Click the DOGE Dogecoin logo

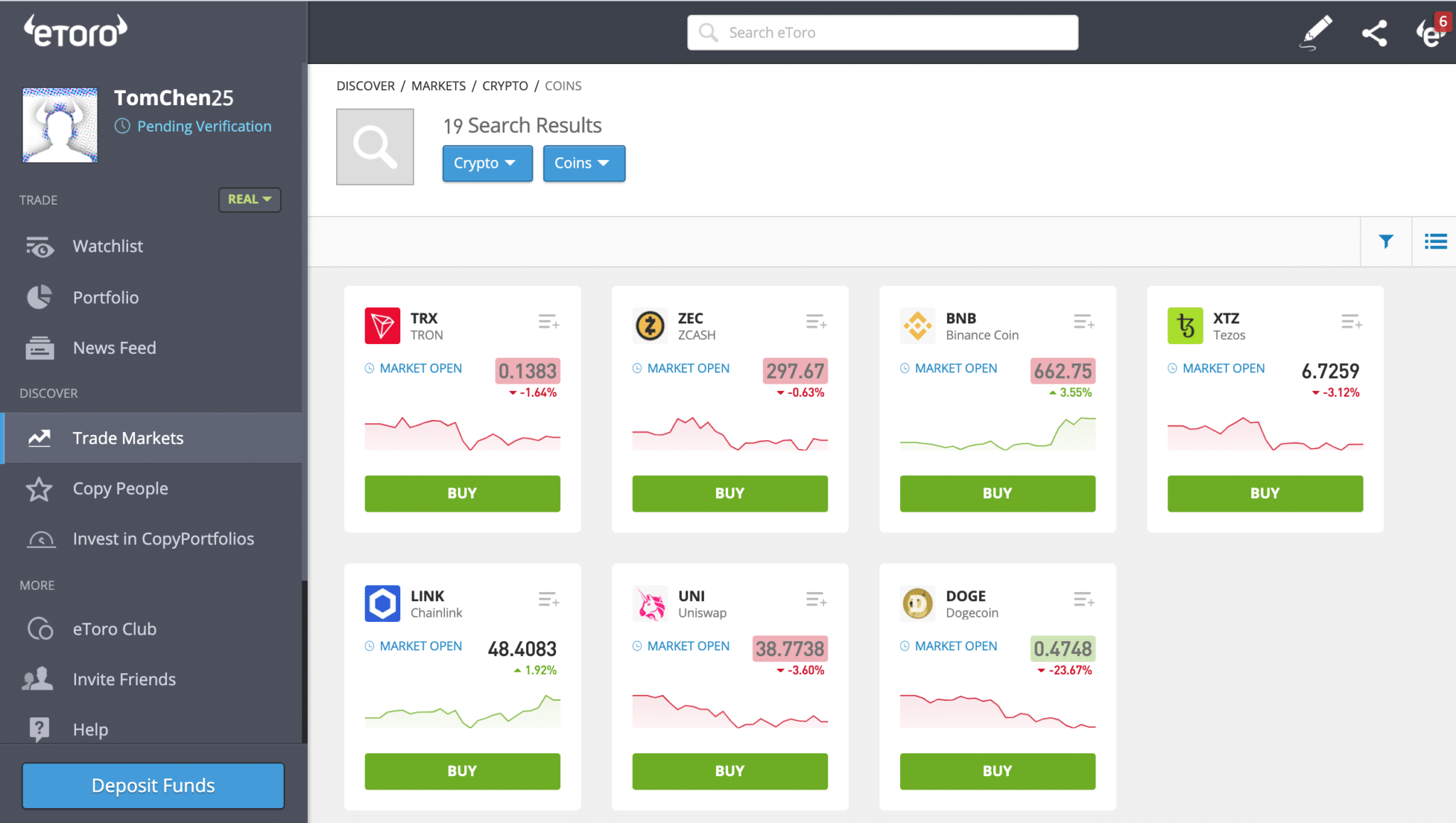click(918, 603)
